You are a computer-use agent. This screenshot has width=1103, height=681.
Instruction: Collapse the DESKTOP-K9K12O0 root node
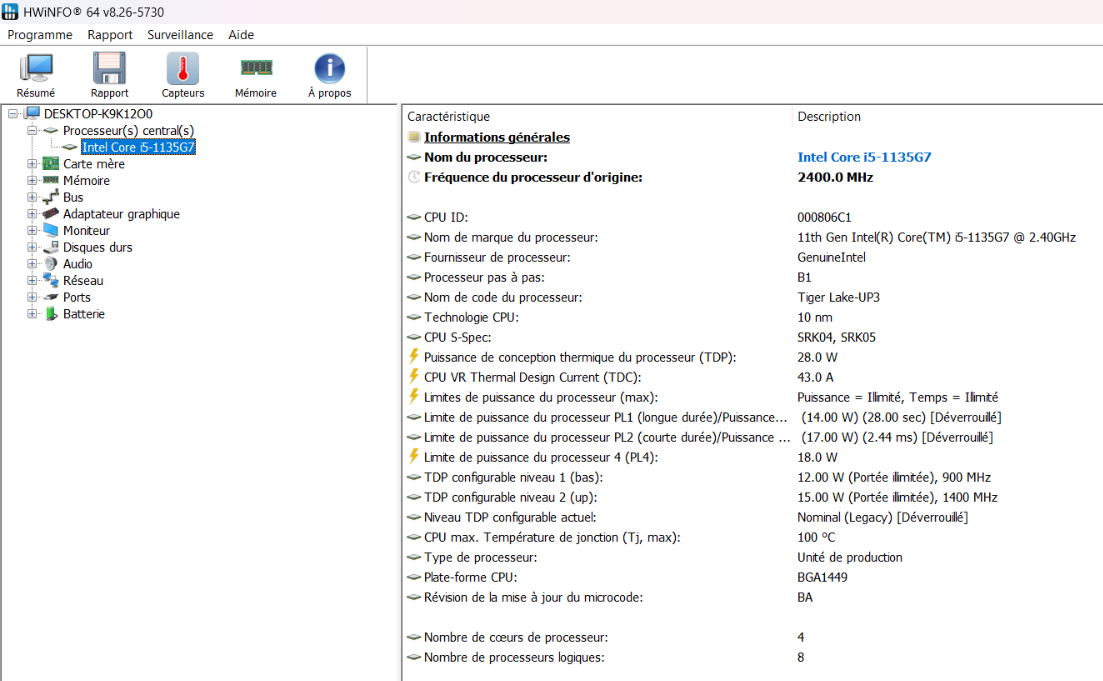coord(13,113)
